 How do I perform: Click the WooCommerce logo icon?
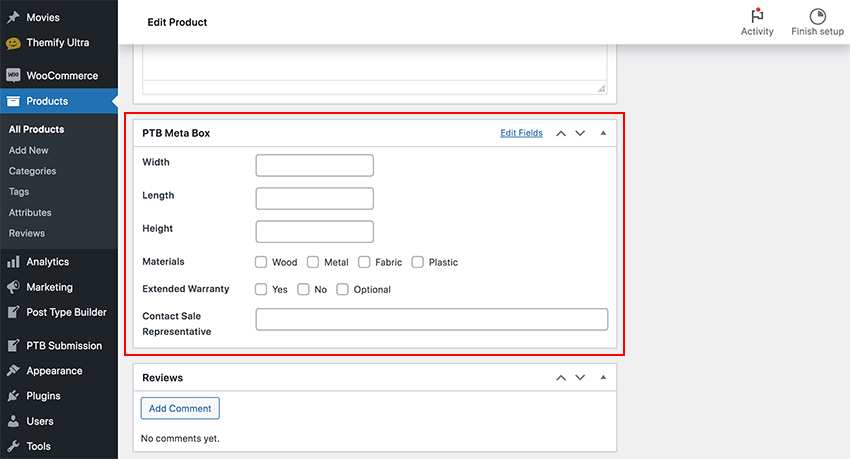click(13, 75)
